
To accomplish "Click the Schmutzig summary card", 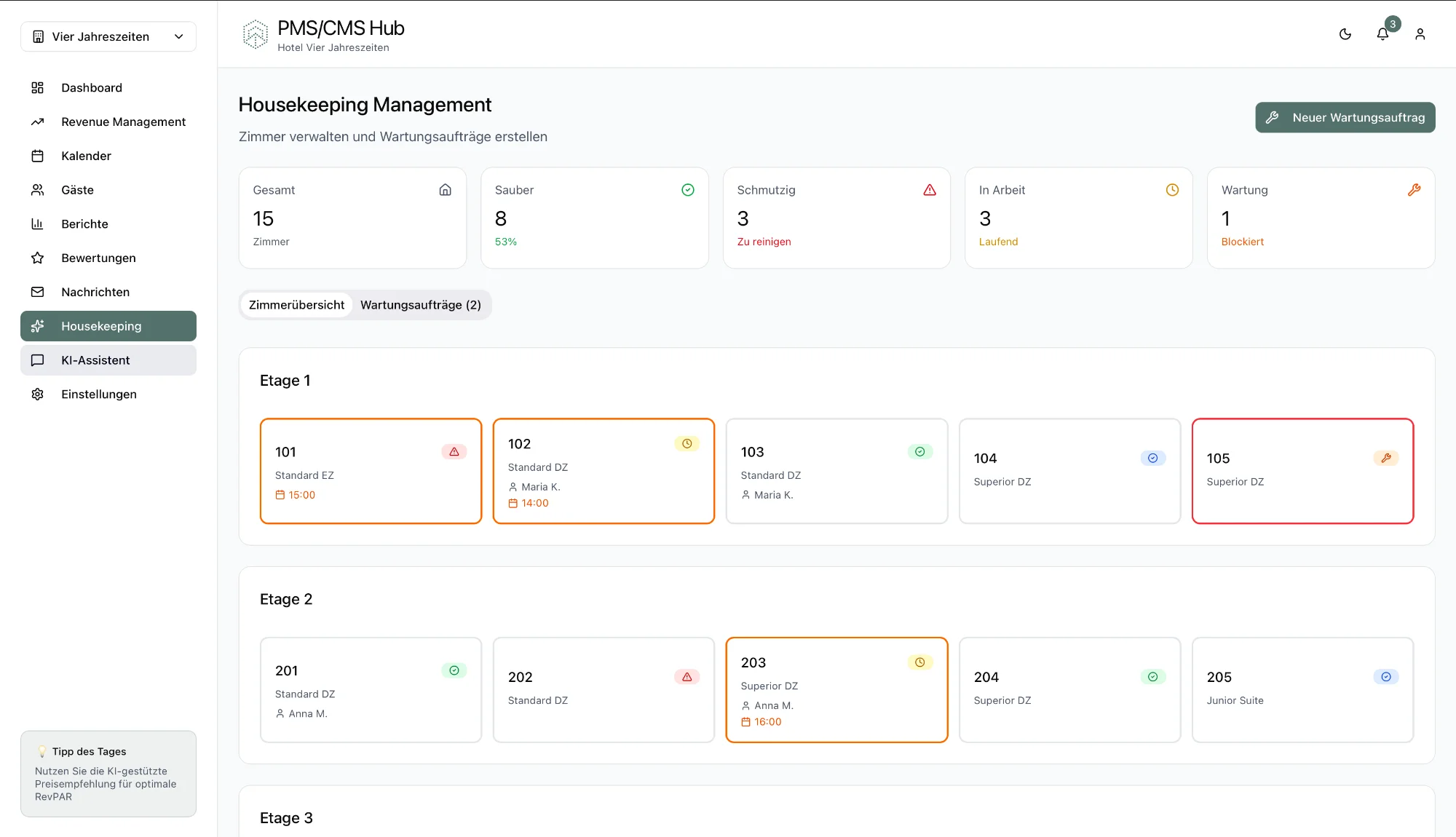I will [x=836, y=218].
